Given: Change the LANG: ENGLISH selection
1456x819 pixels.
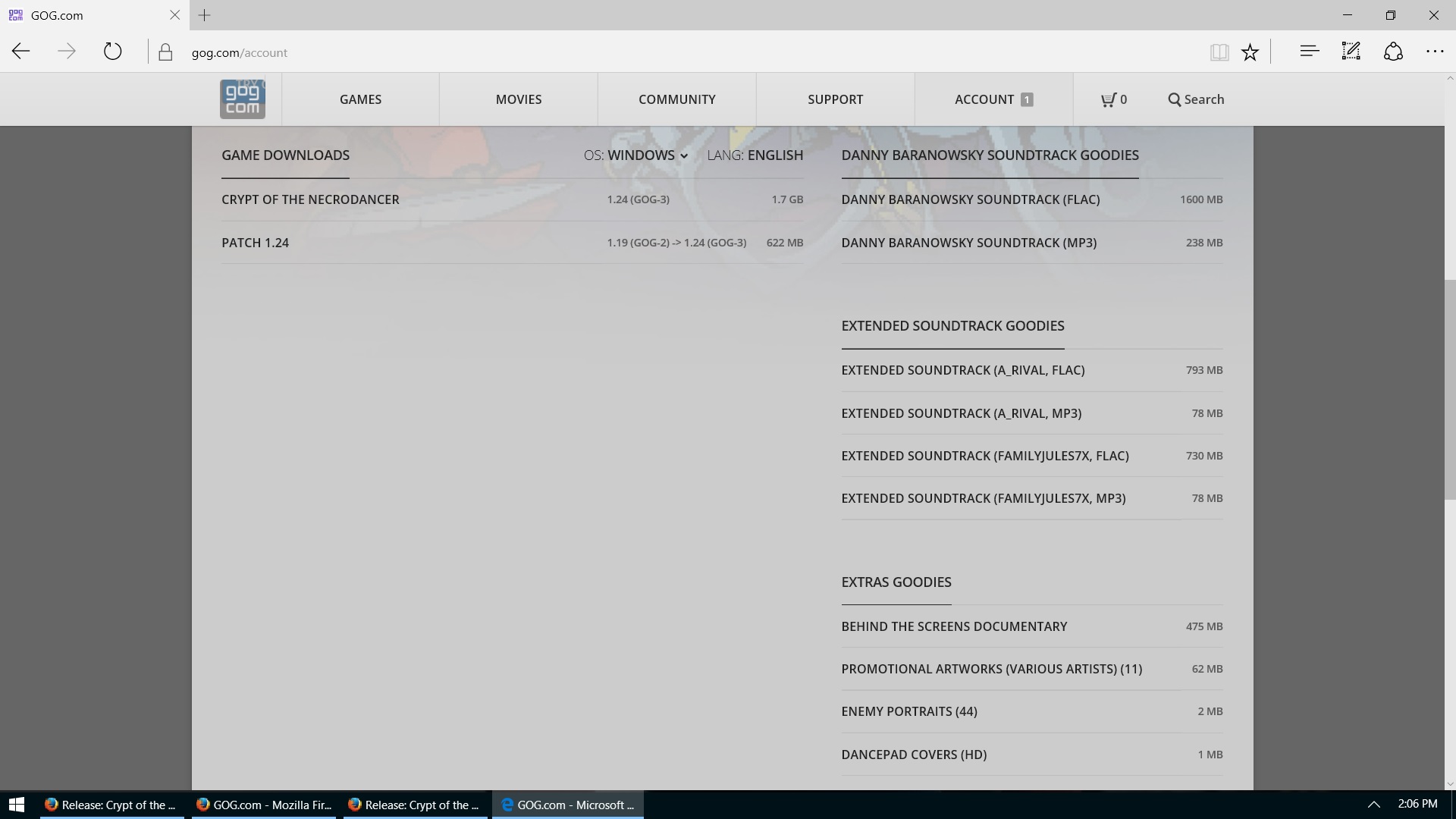Looking at the screenshot, I should 755,155.
